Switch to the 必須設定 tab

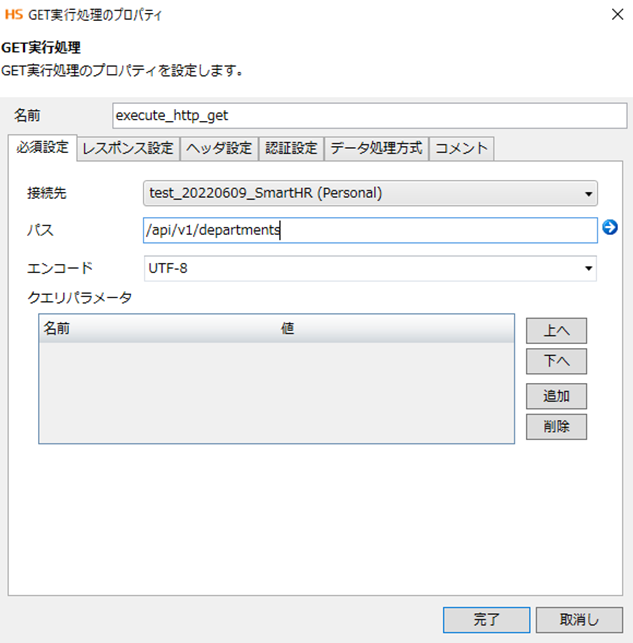42,148
